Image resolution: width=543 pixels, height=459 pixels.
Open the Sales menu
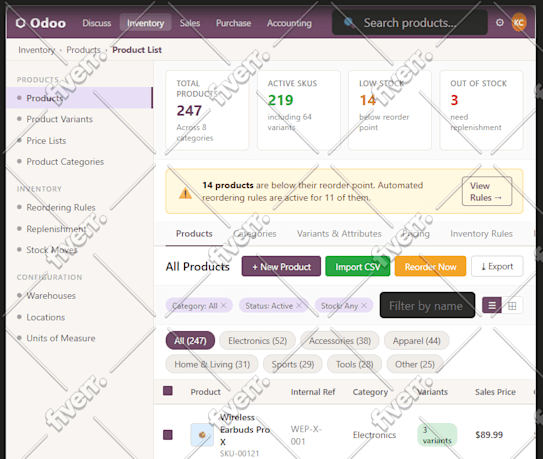point(190,23)
